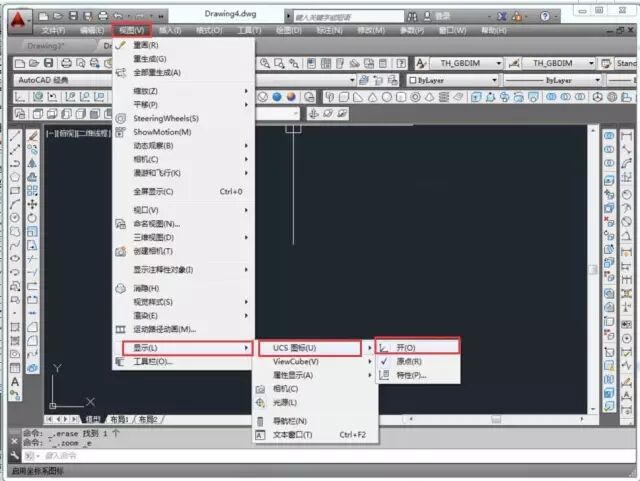Open the AutoCAD 经典 workspace dropdown
The height and width of the screenshot is (481, 640).
[x=62, y=80]
